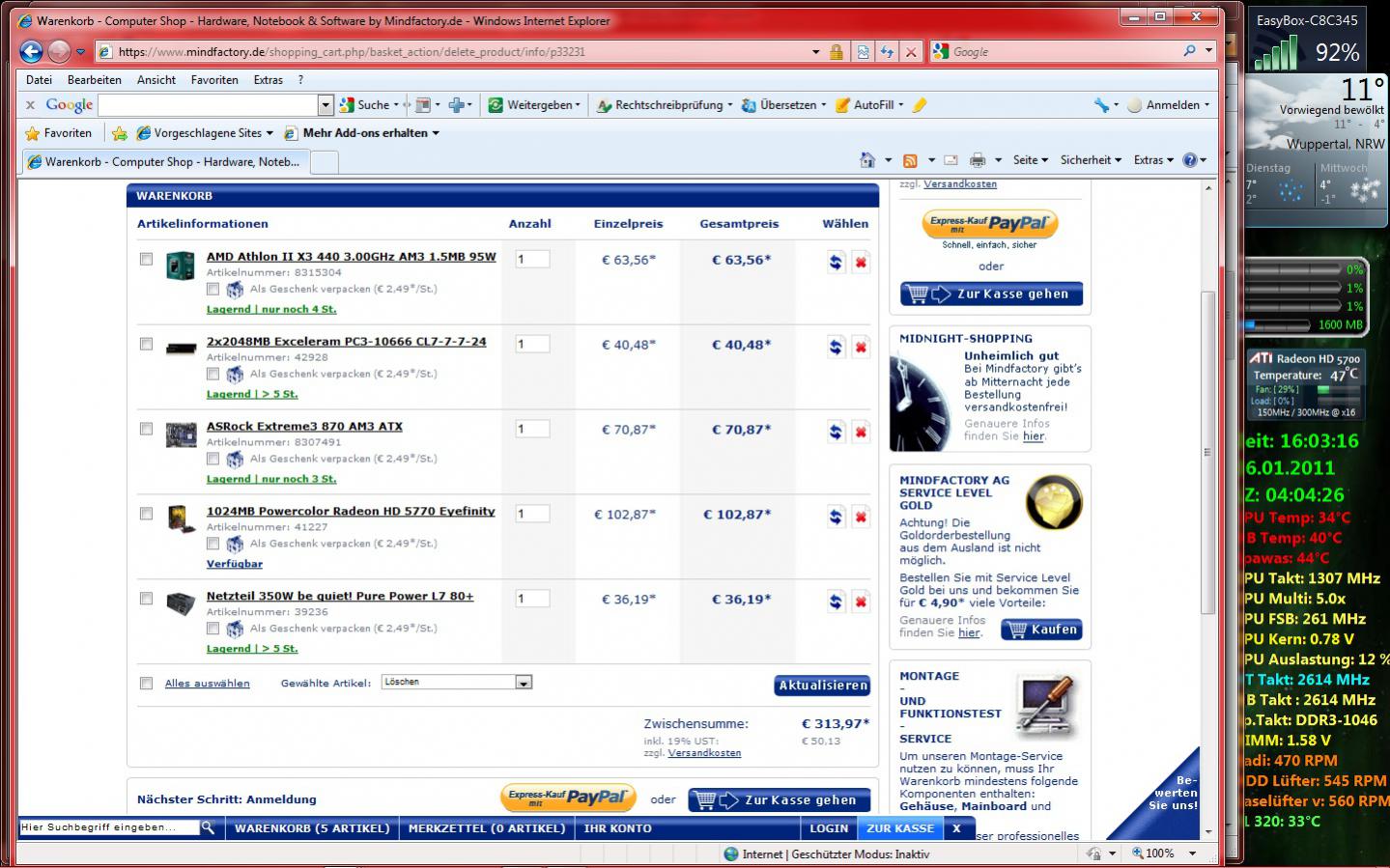Select AMD Athlon II X3 item checkbox
This screenshot has width=1390, height=868.
click(x=146, y=259)
